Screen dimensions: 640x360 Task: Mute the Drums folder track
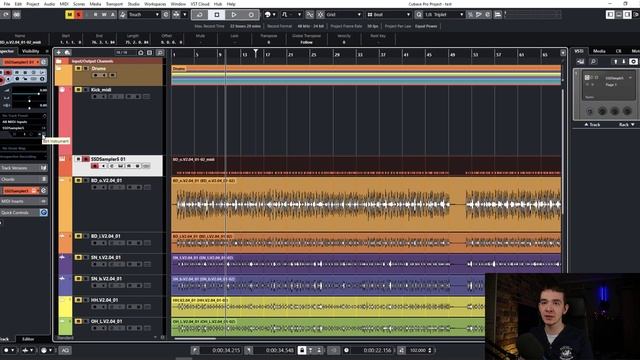pyautogui.click(x=78, y=69)
